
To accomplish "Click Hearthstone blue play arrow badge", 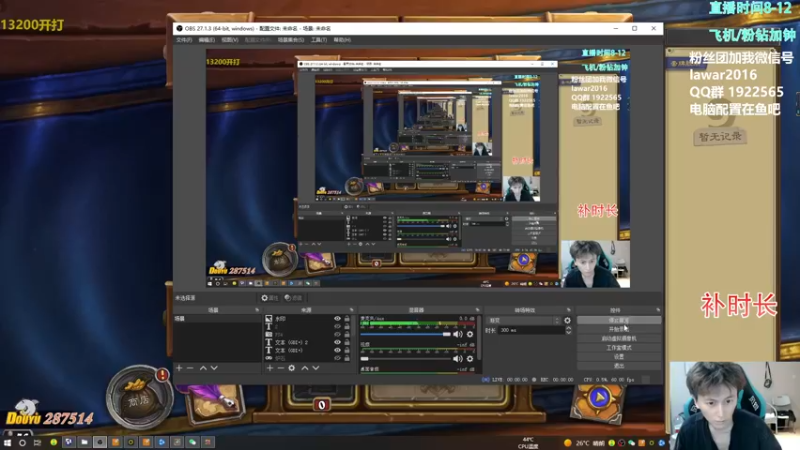I will click(x=599, y=397).
